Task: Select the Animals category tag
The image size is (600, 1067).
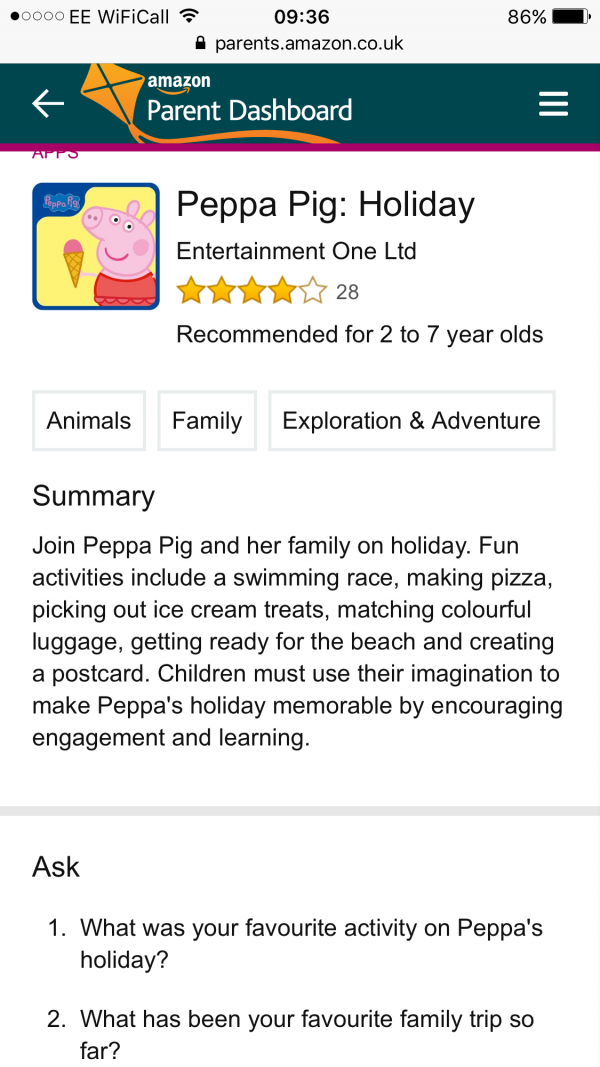Action: [89, 421]
